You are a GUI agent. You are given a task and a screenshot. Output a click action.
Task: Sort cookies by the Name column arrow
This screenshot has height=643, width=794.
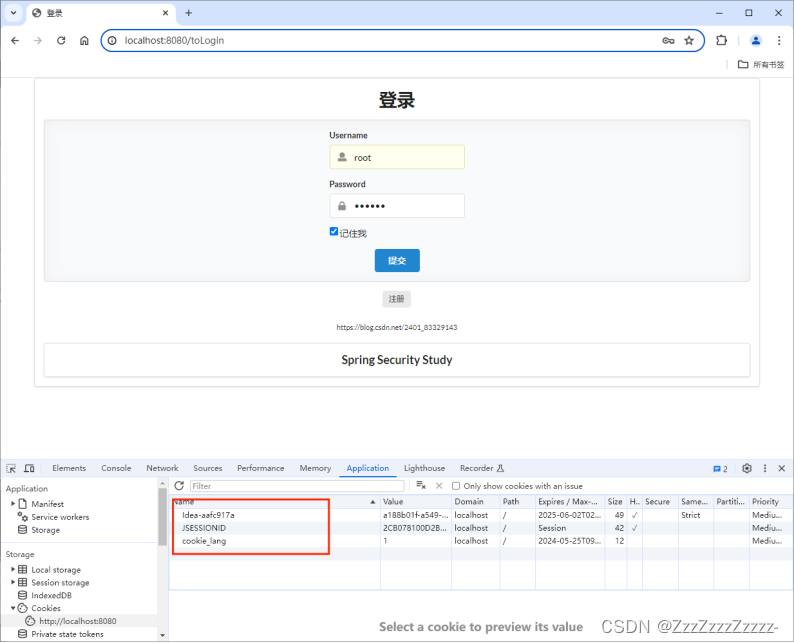pyautogui.click(x=373, y=502)
